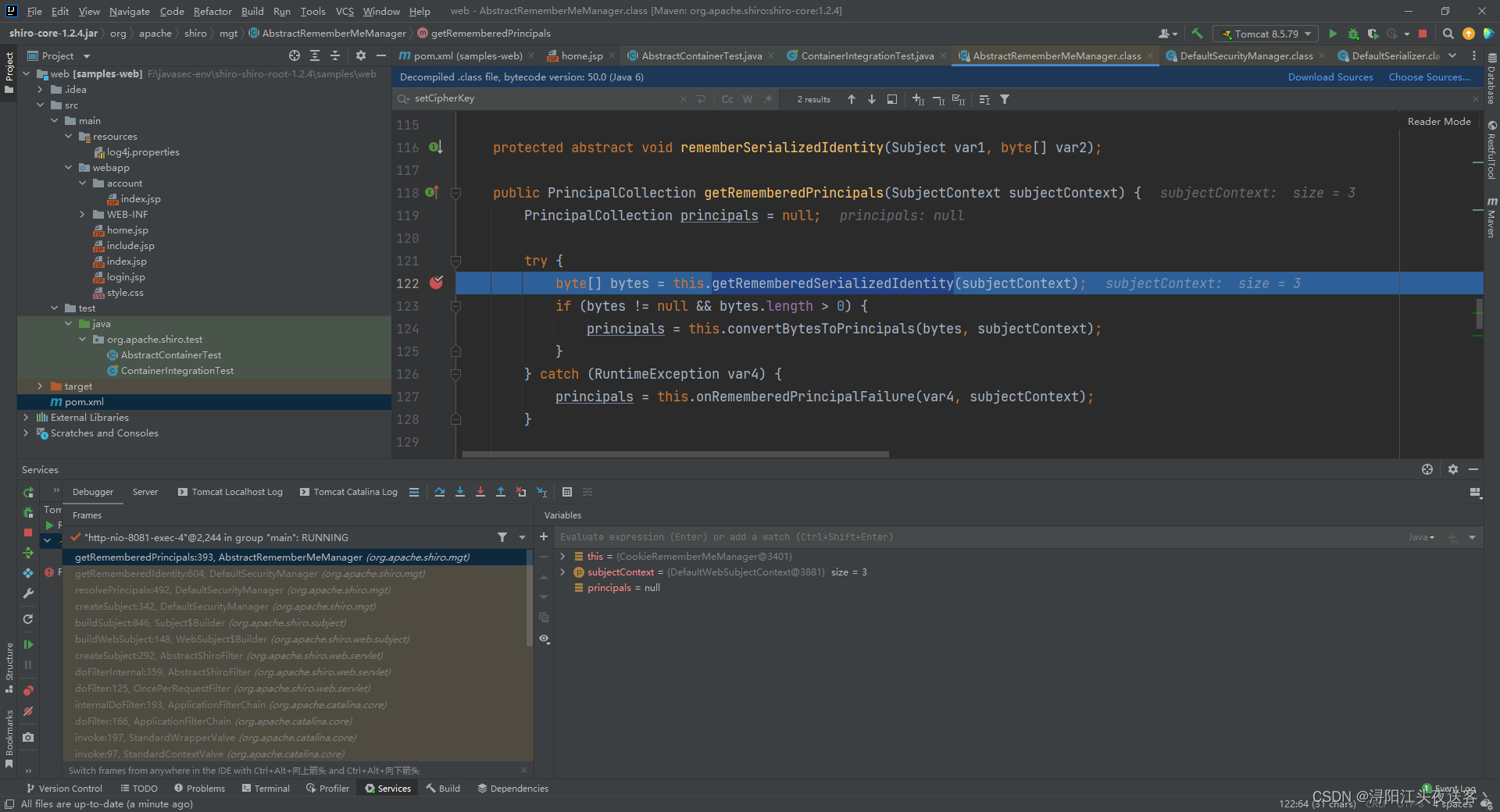Select pom.xml in project tree
1500x812 pixels.
205,402
